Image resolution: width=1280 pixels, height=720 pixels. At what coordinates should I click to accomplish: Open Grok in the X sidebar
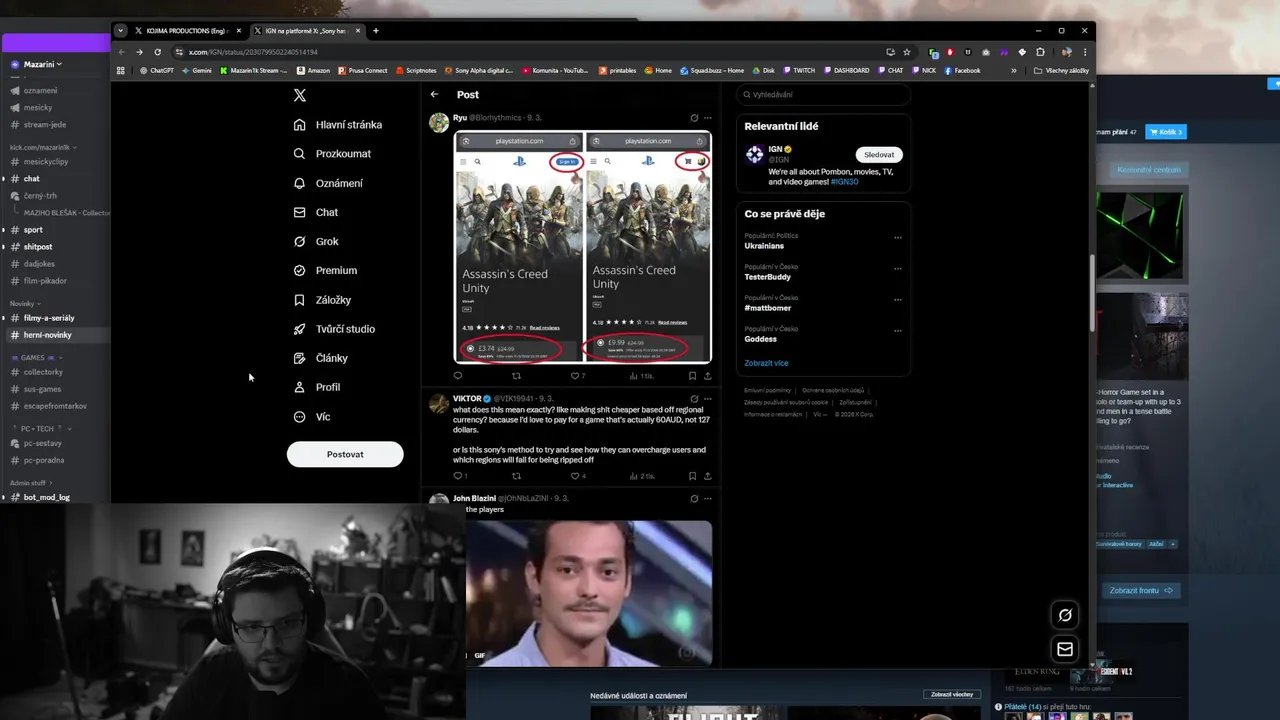316,241
